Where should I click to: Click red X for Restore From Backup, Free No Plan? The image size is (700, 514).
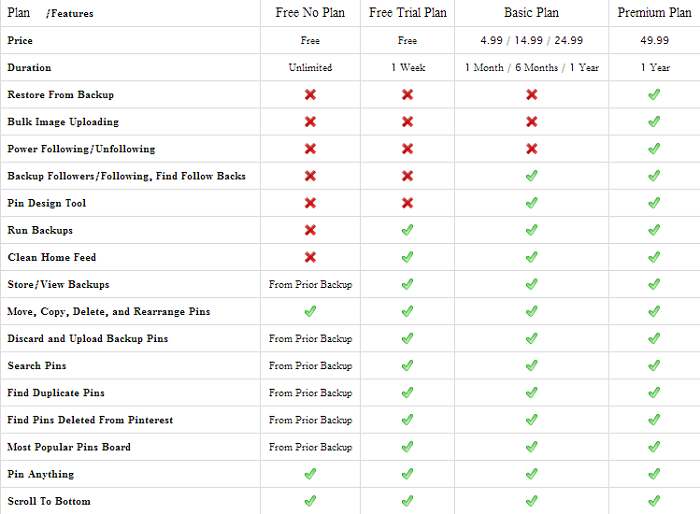[310, 95]
